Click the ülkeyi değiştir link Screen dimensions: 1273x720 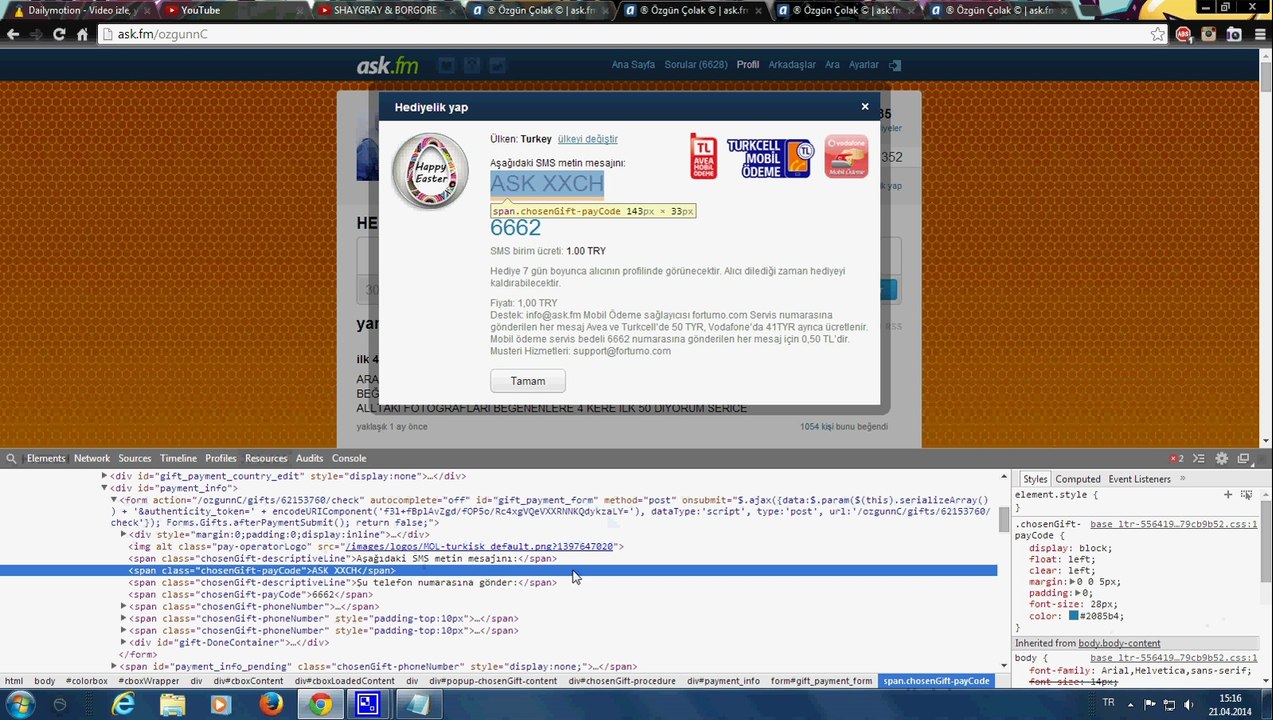click(x=587, y=139)
